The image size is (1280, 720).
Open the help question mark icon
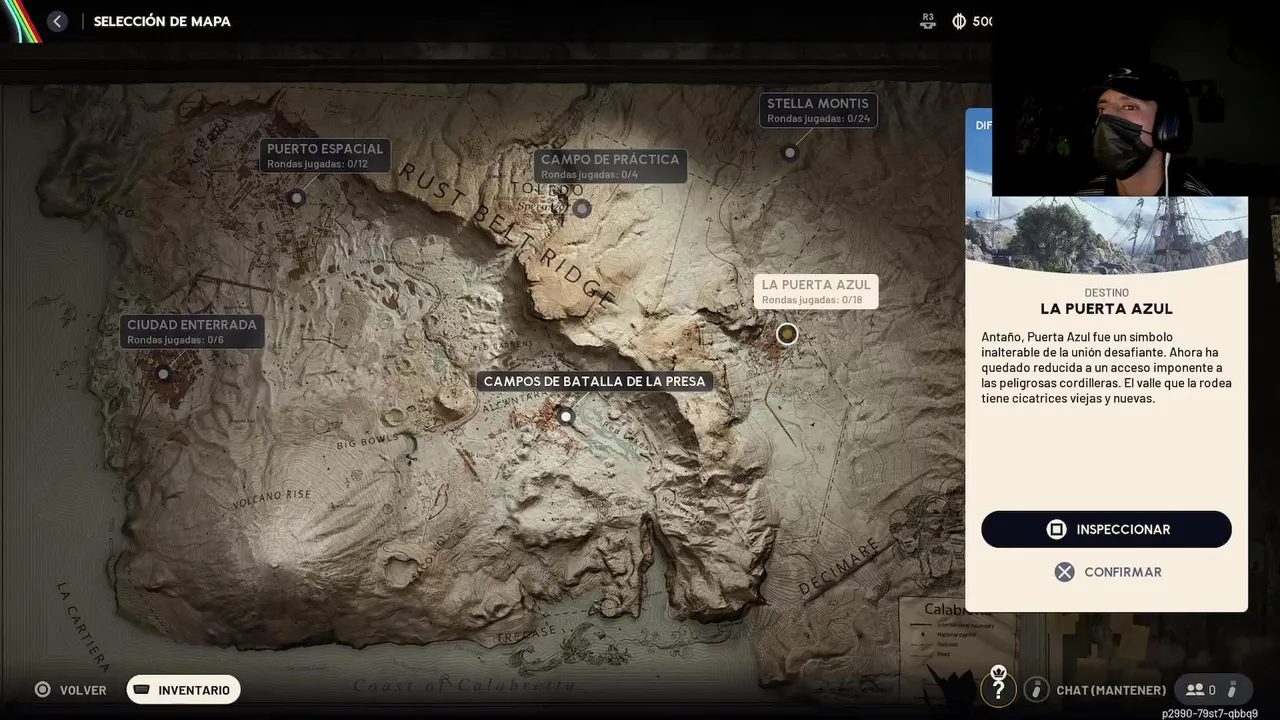coord(998,689)
